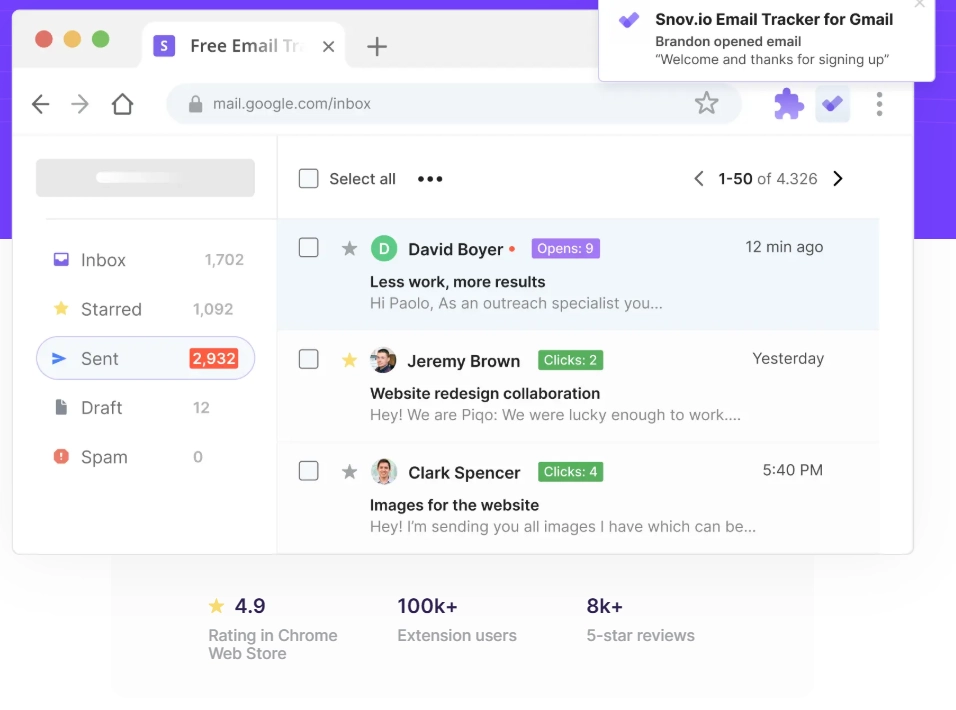Viewport: 956px width, 710px height.
Task: Go to next page of emails
Action: 838,179
